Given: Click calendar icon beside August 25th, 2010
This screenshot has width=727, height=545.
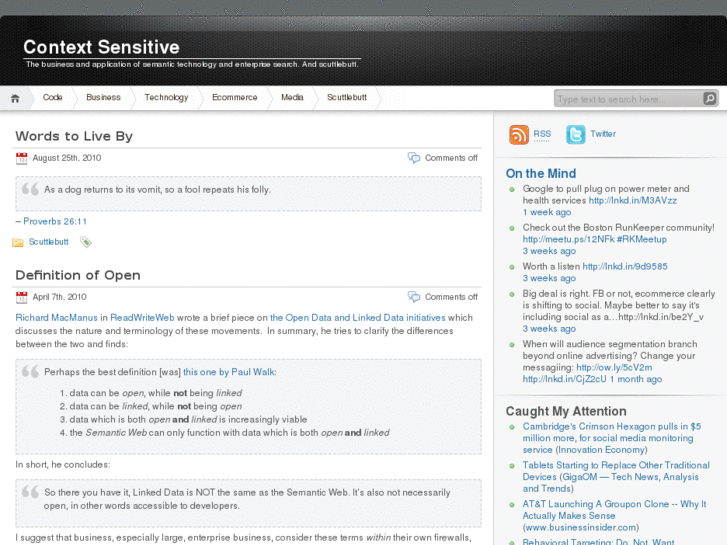Looking at the screenshot, I should click(x=21, y=158).
